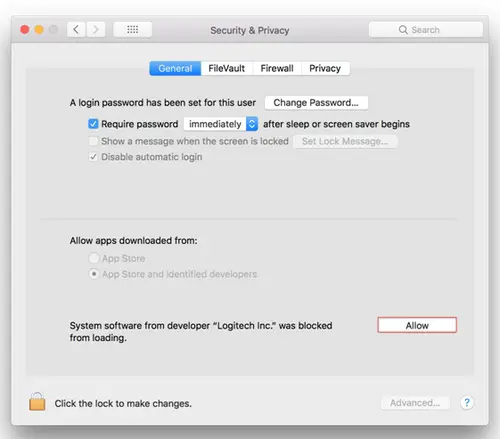
Task: Click the Change Password button
Action: click(316, 103)
